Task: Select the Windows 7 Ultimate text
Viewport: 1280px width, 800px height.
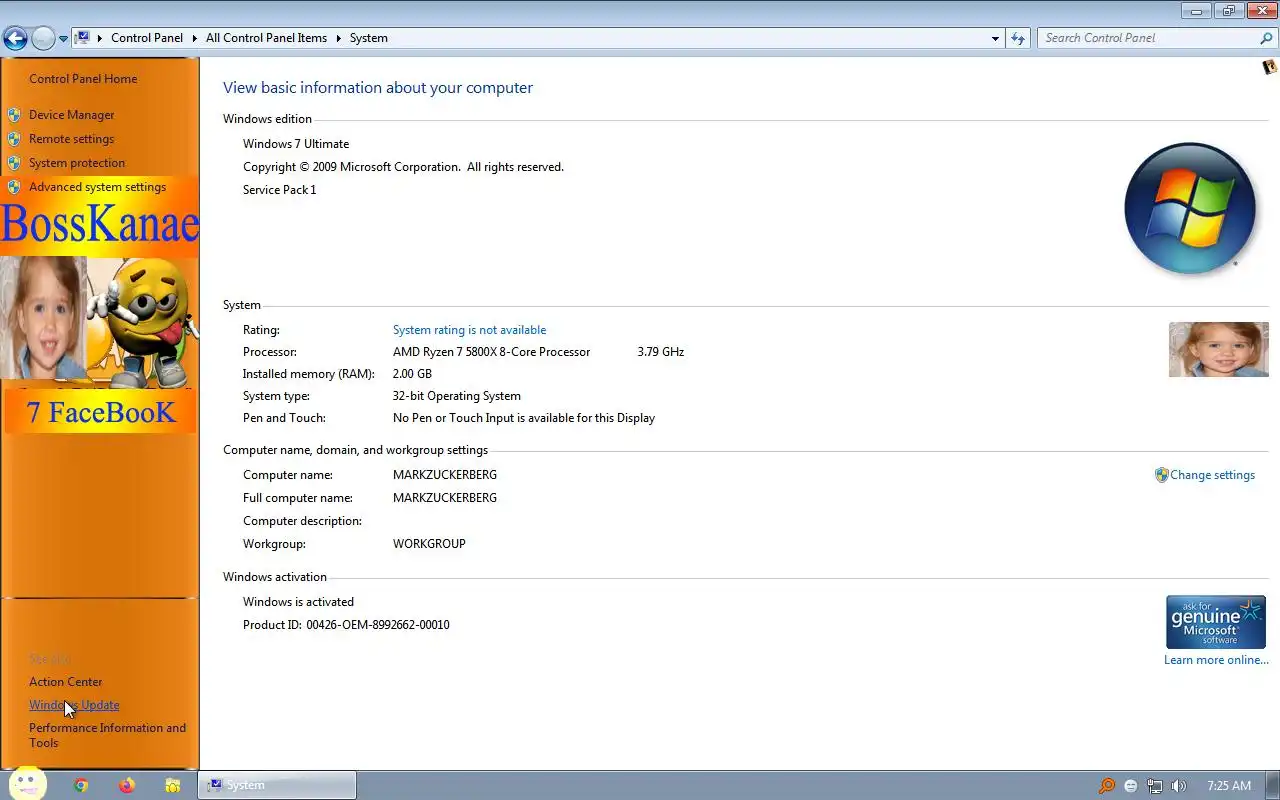Action: coord(296,144)
